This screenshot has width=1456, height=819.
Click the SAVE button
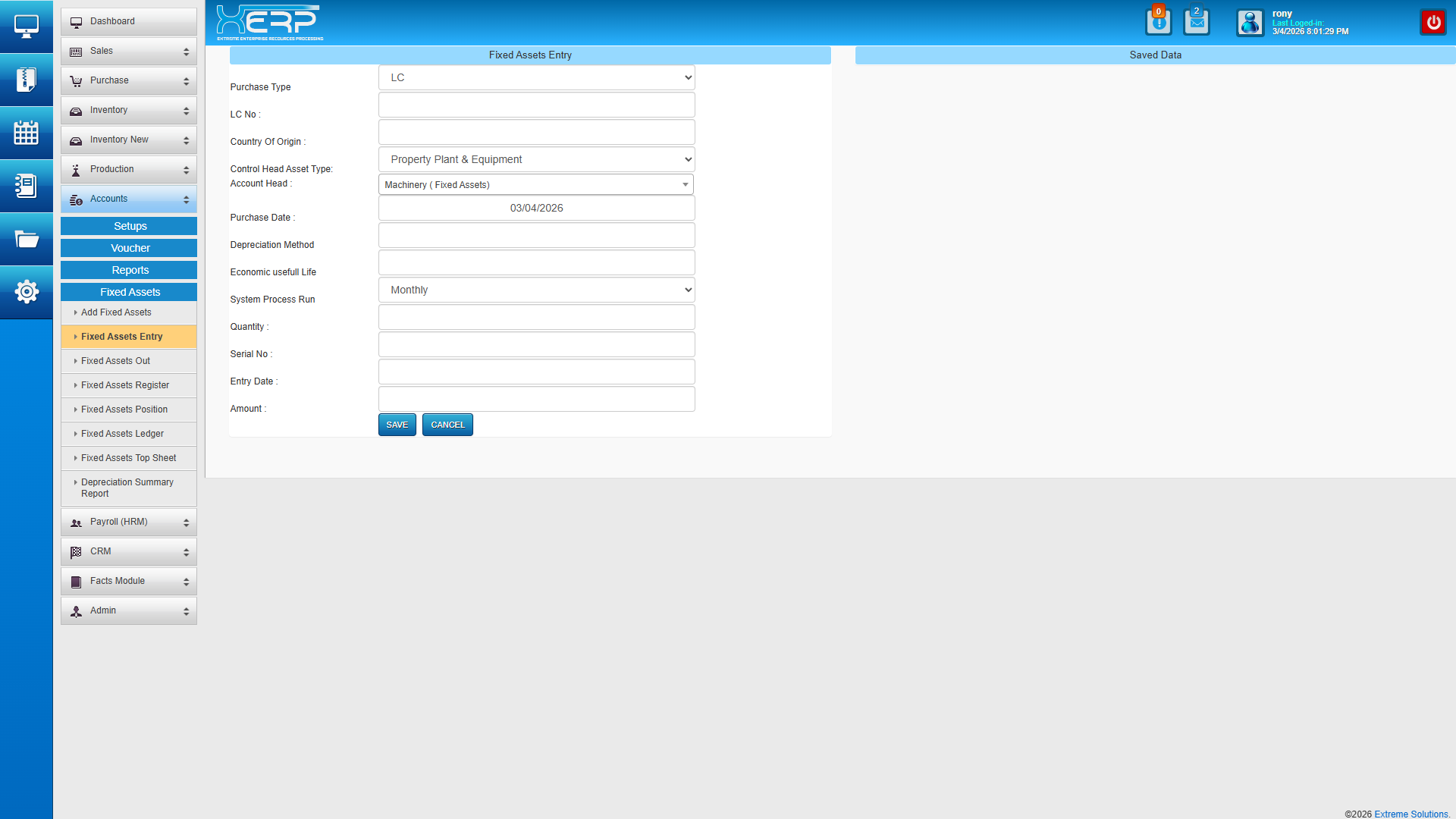click(x=397, y=425)
